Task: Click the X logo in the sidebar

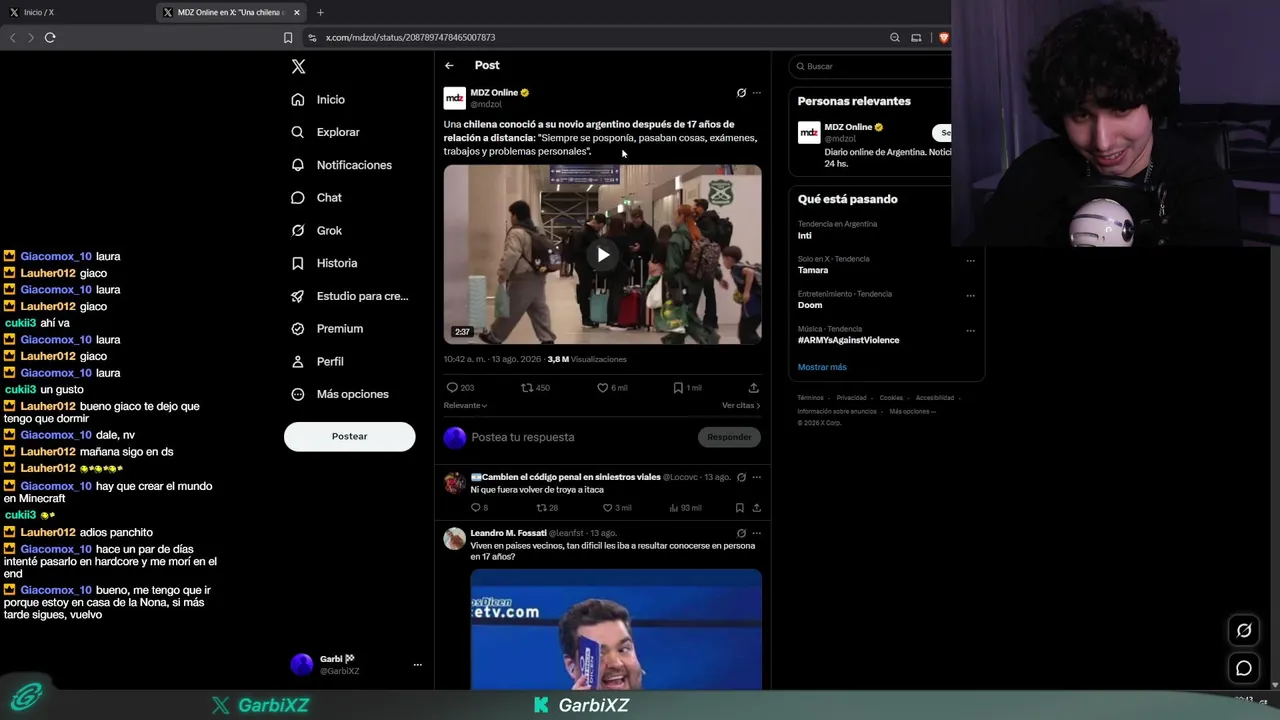Action: point(298,67)
